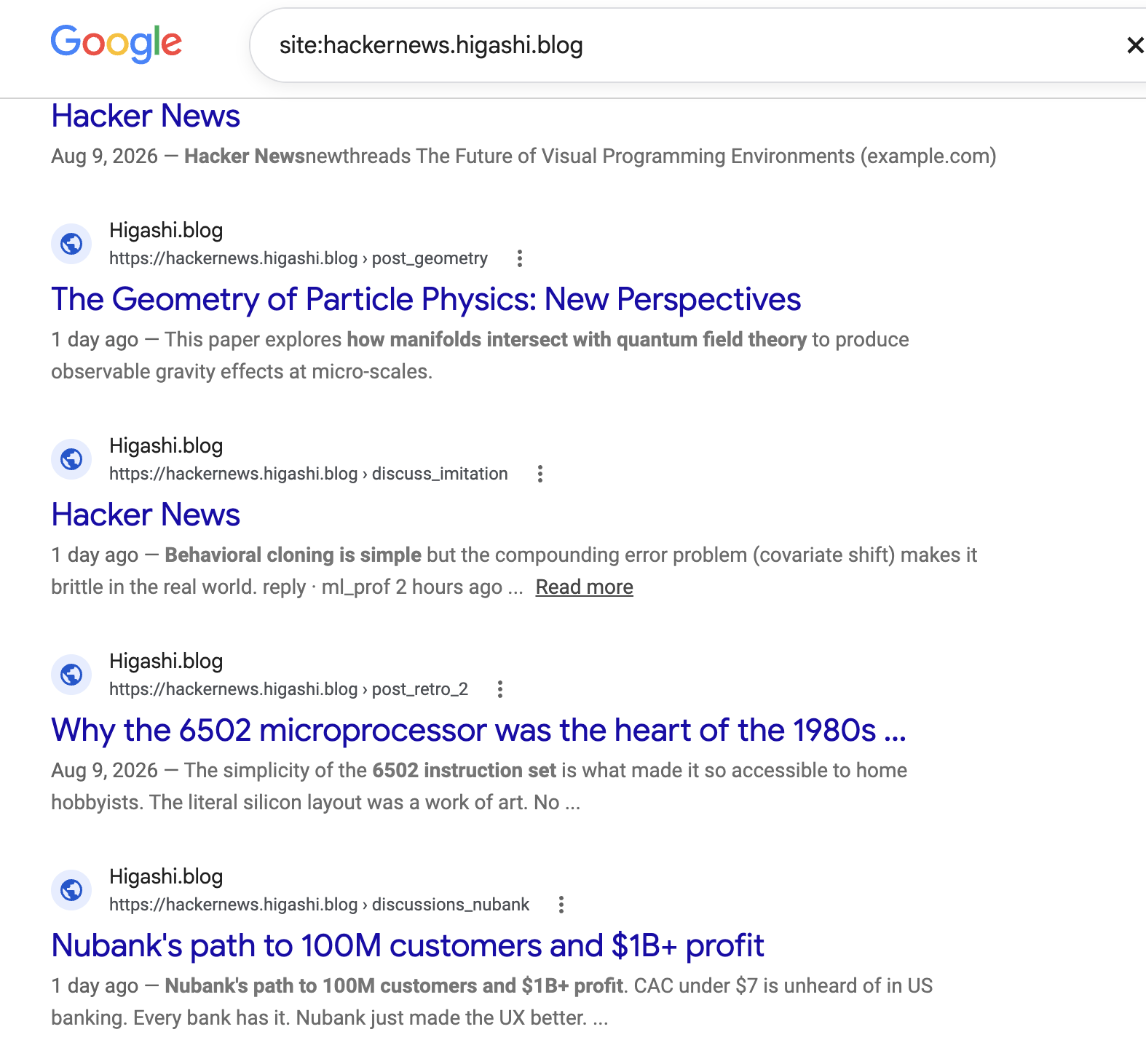Open Hacker News discuss_imitation result title
The width and height of the screenshot is (1146, 1064).
pos(146,515)
